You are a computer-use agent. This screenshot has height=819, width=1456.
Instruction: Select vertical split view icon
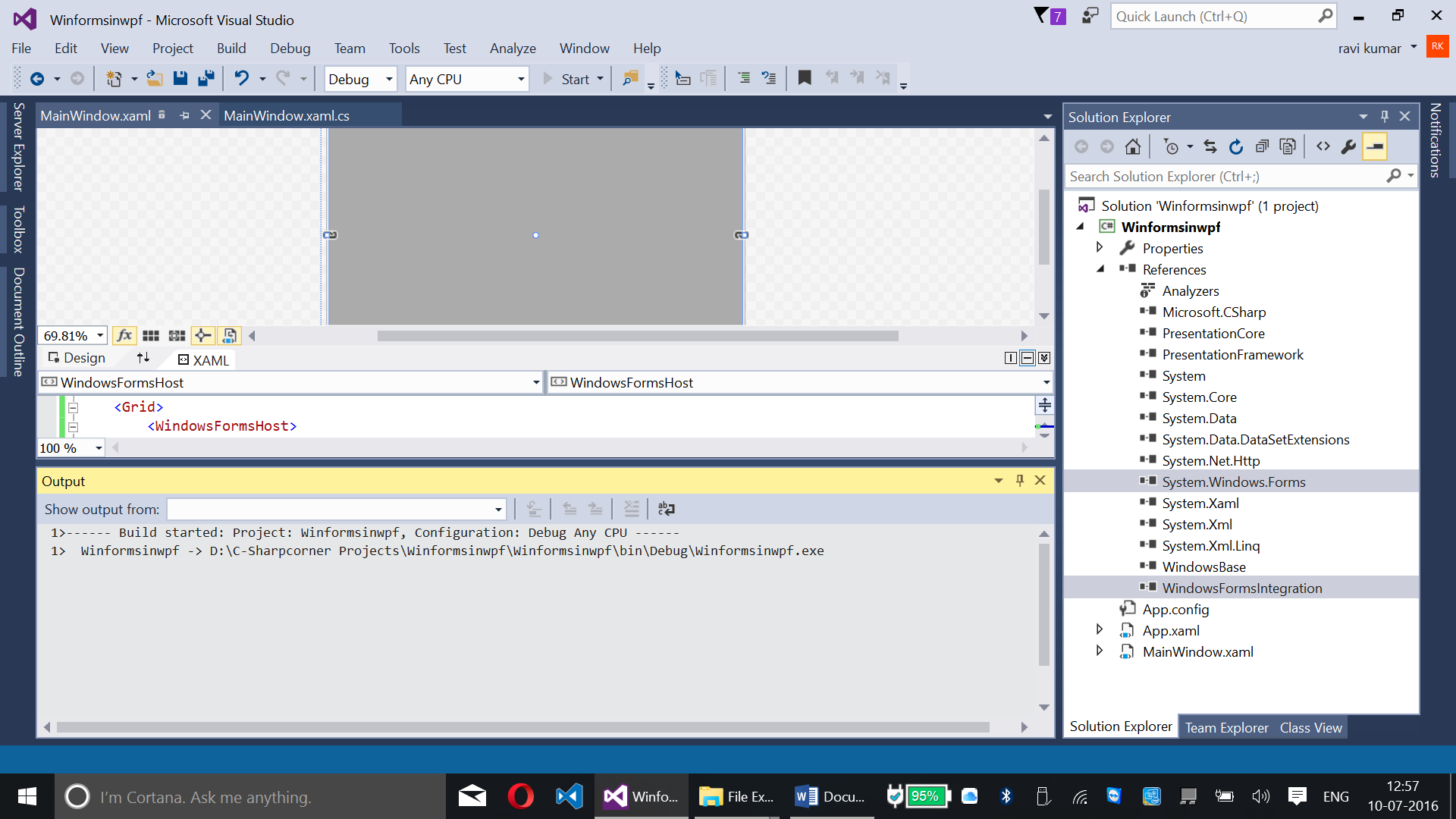(1011, 358)
